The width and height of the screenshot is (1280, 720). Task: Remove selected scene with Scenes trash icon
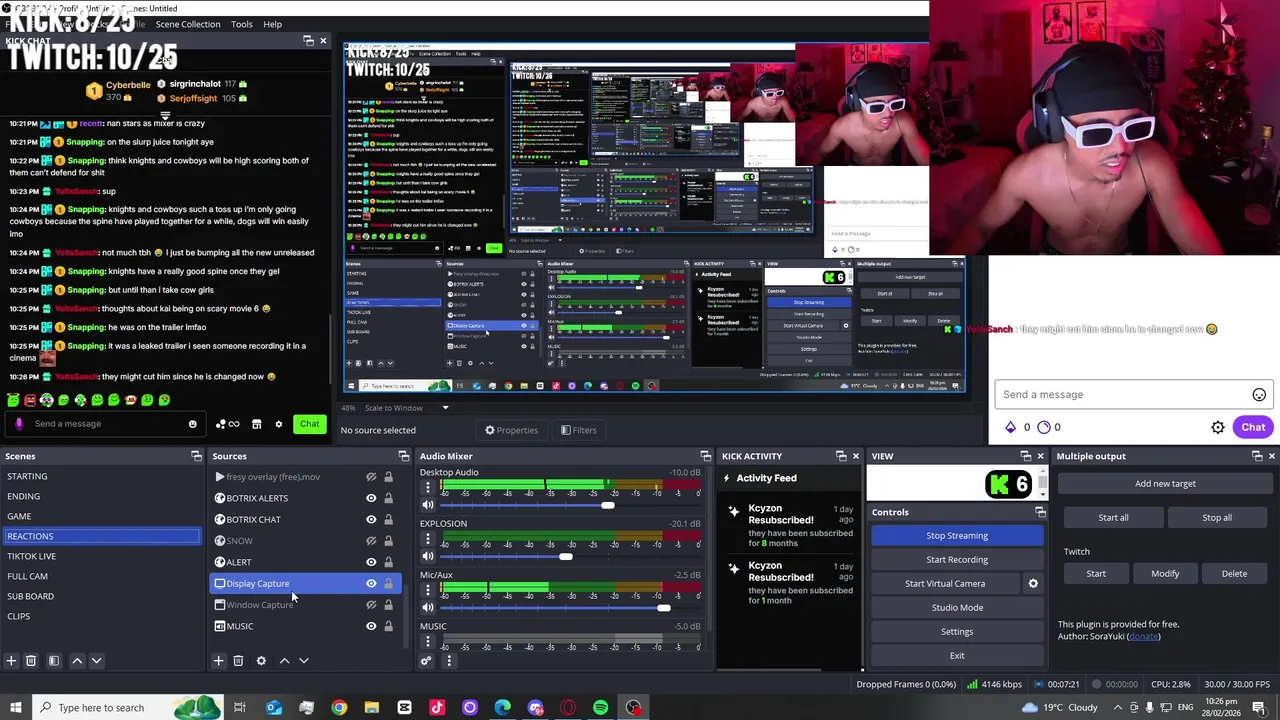pos(31,661)
